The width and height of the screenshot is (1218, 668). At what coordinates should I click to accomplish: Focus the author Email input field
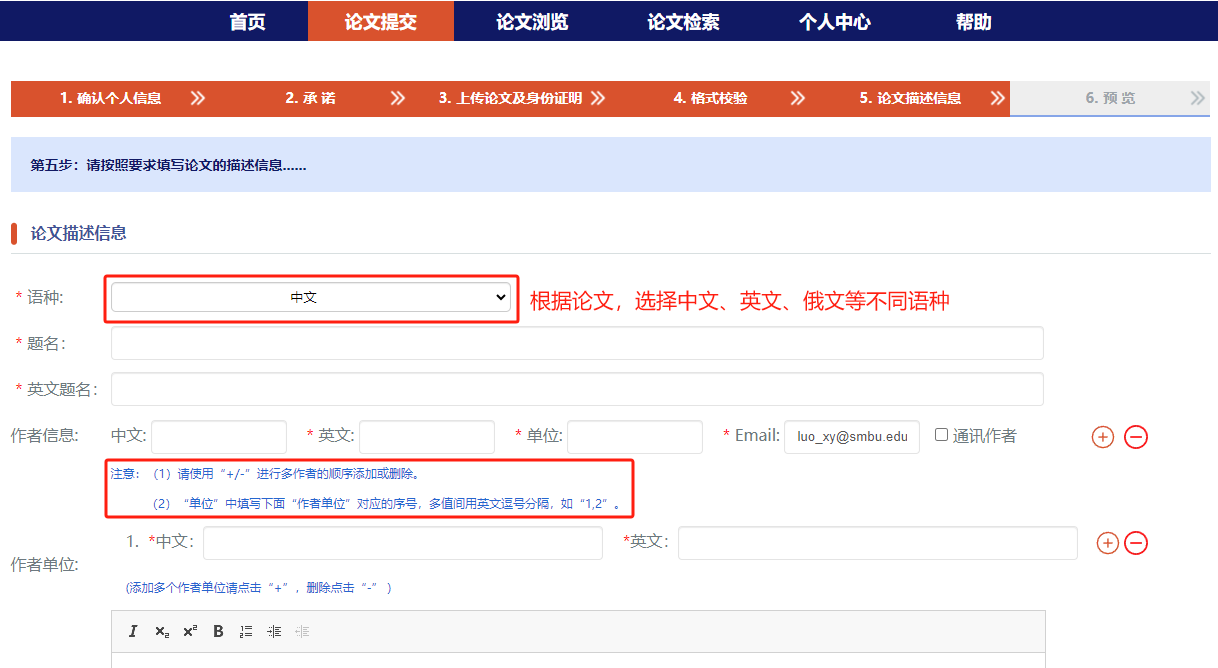(851, 437)
